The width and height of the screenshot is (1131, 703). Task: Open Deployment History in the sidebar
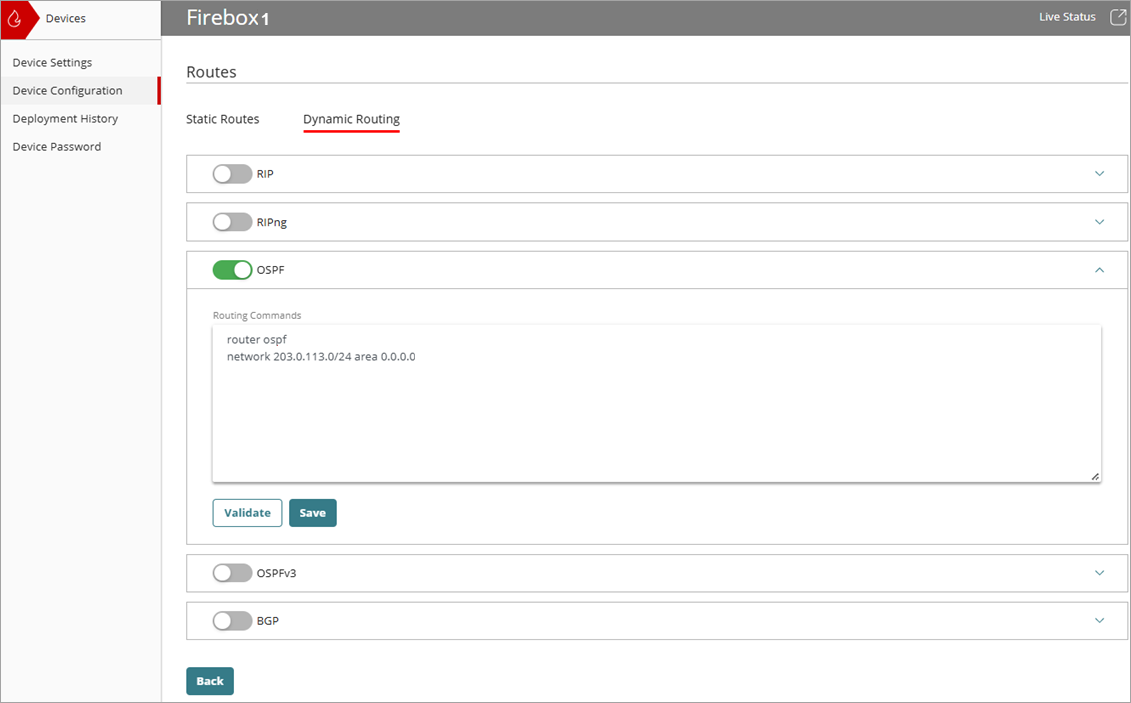click(66, 118)
